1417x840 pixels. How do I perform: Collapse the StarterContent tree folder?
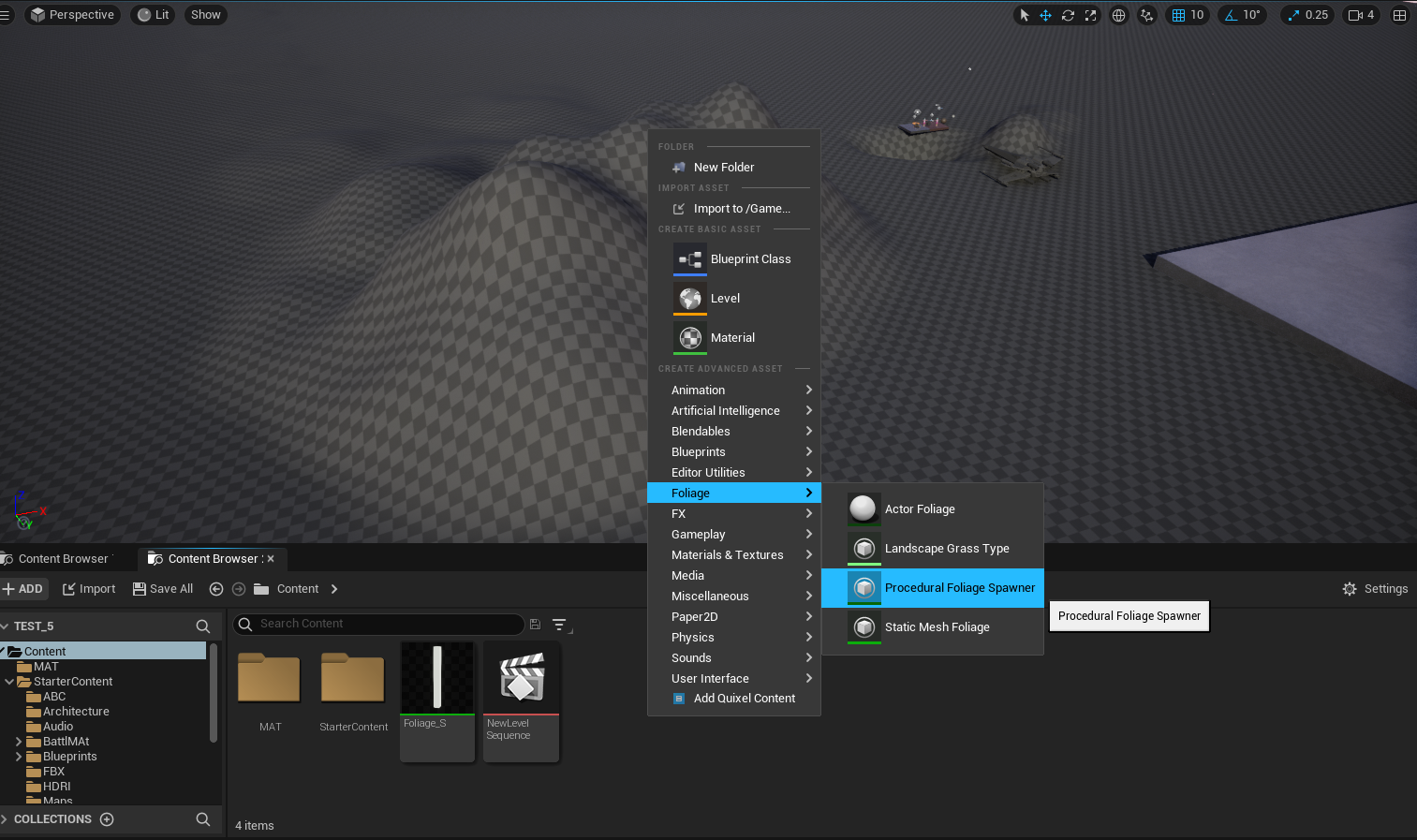9,682
